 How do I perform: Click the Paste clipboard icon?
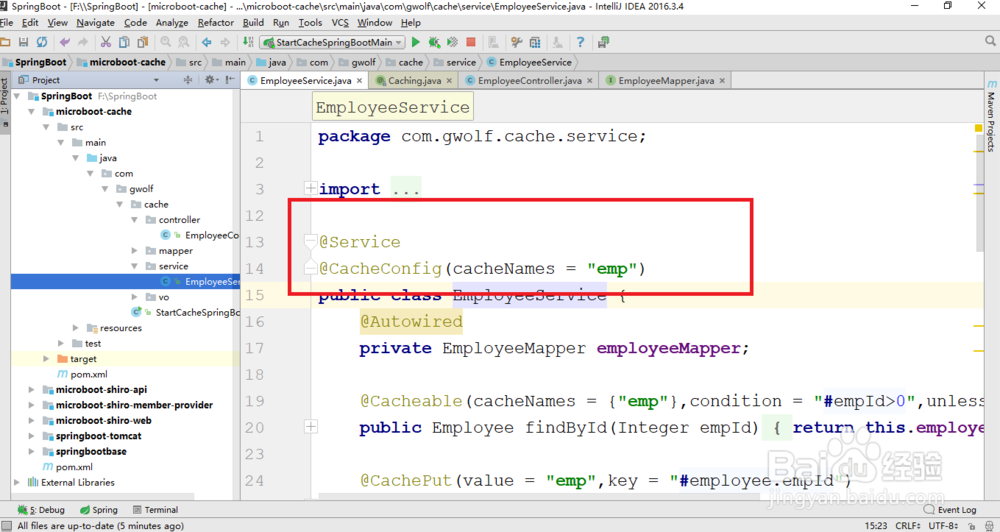pos(143,42)
